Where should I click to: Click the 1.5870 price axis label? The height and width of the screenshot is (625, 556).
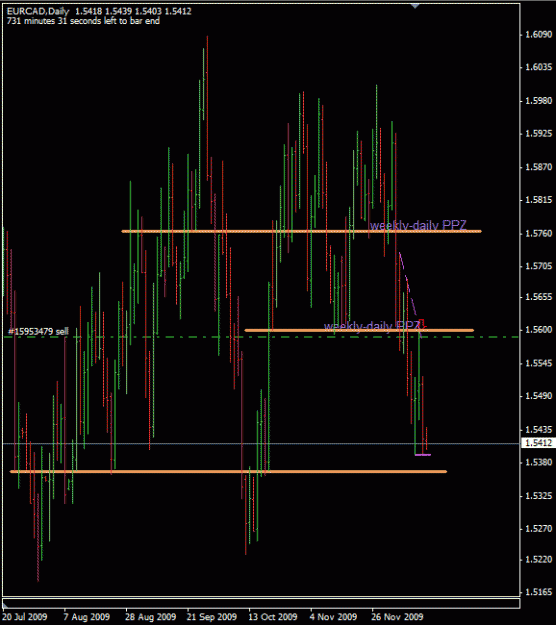[538, 167]
